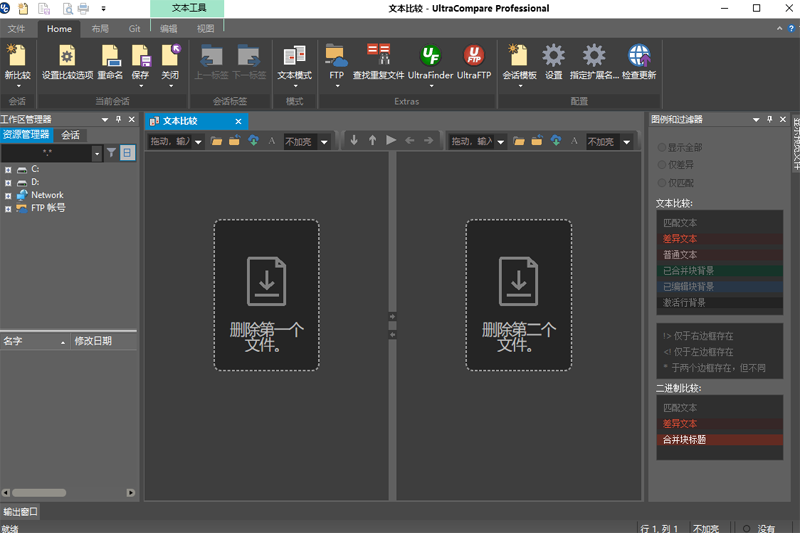
Task: Switch to the 编辑 ribbon tab
Action: coord(168,29)
